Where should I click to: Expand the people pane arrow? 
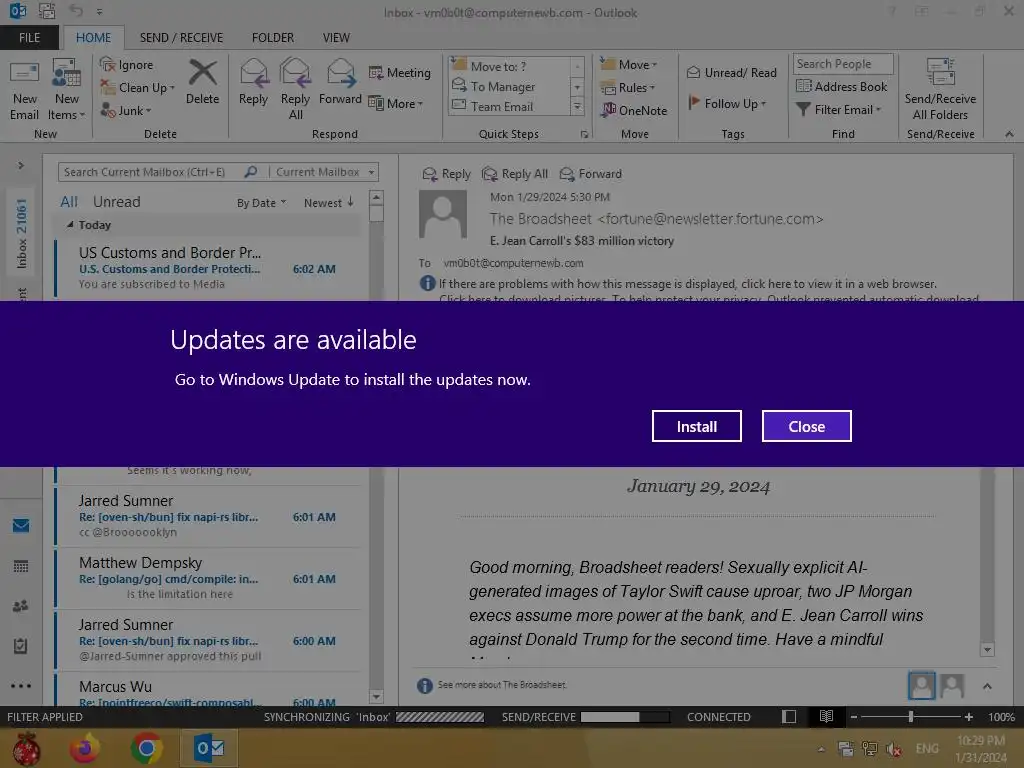click(987, 686)
